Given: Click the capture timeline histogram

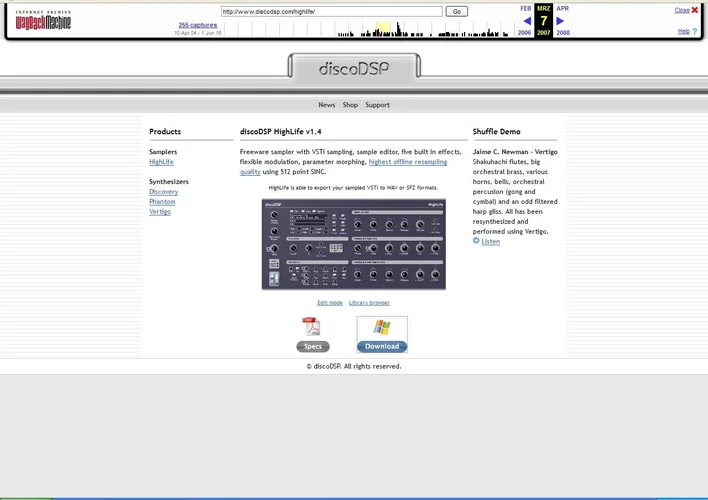Looking at the screenshot, I should (x=368, y=29).
